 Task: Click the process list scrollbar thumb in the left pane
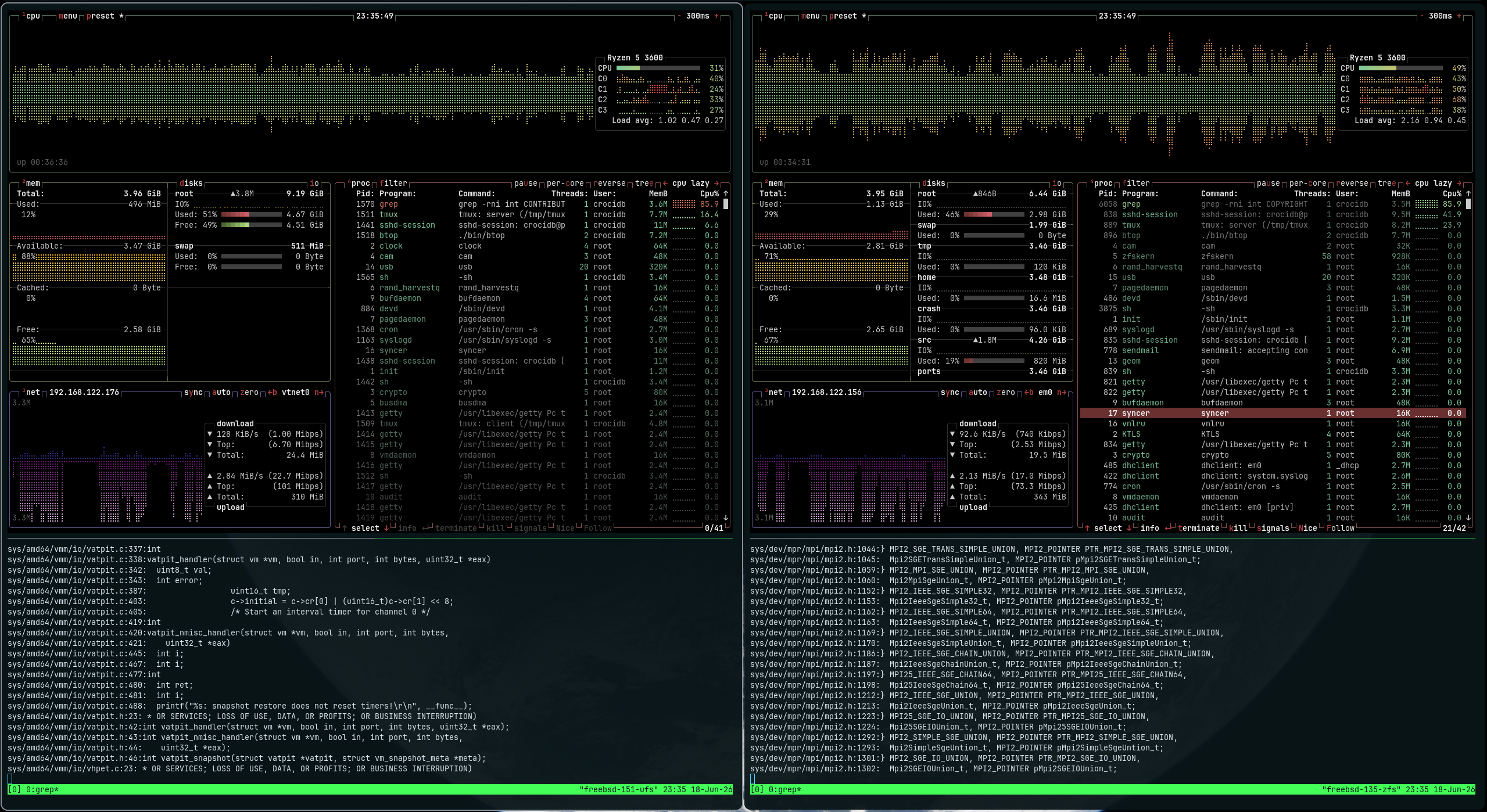pyautogui.click(x=726, y=204)
